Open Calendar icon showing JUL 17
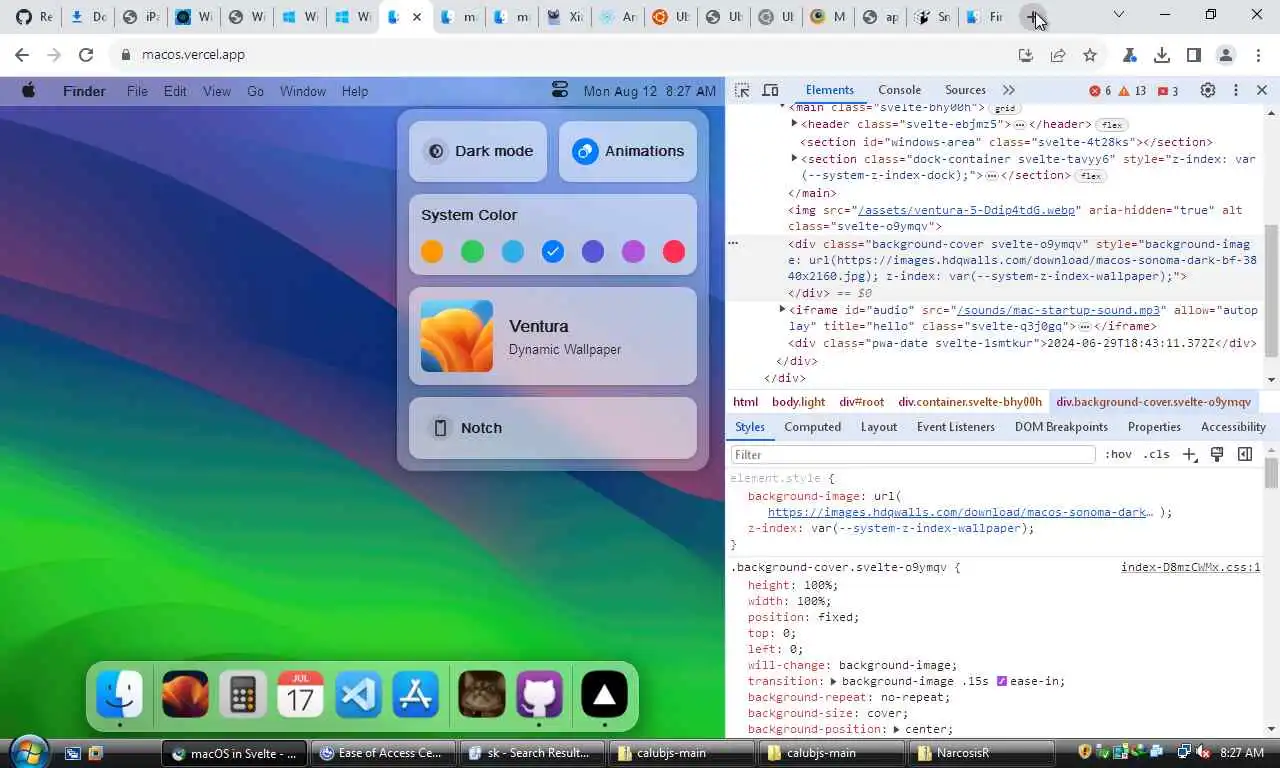1280x768 pixels. (300, 694)
